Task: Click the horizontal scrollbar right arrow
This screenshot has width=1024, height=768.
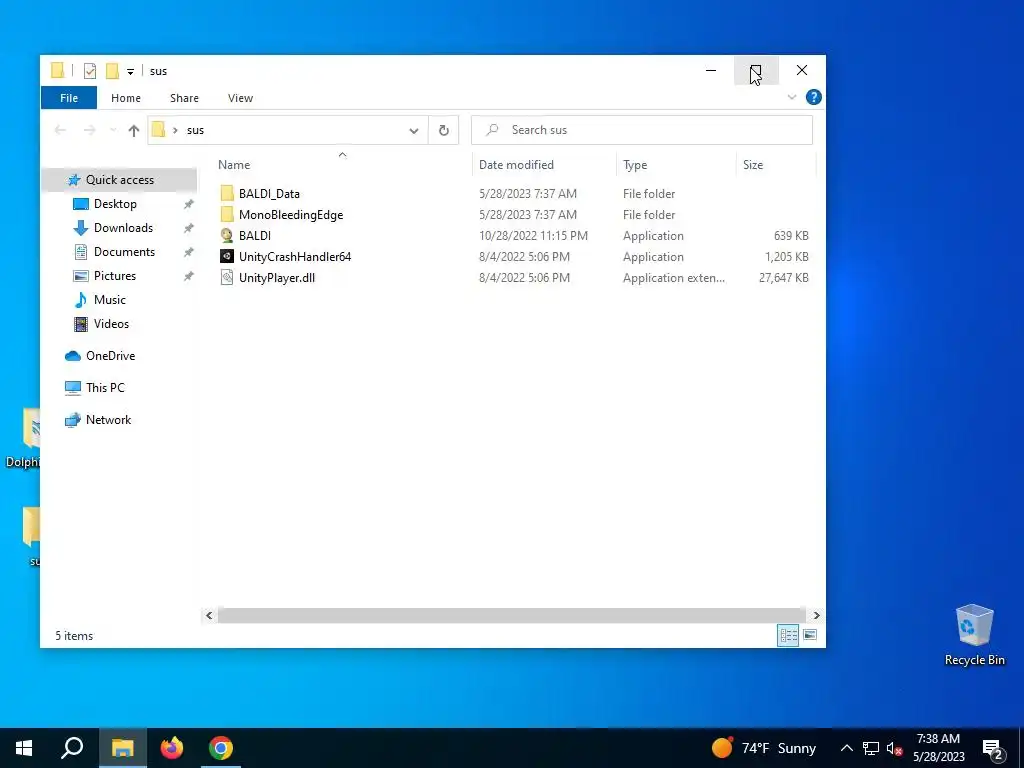Action: [x=816, y=615]
